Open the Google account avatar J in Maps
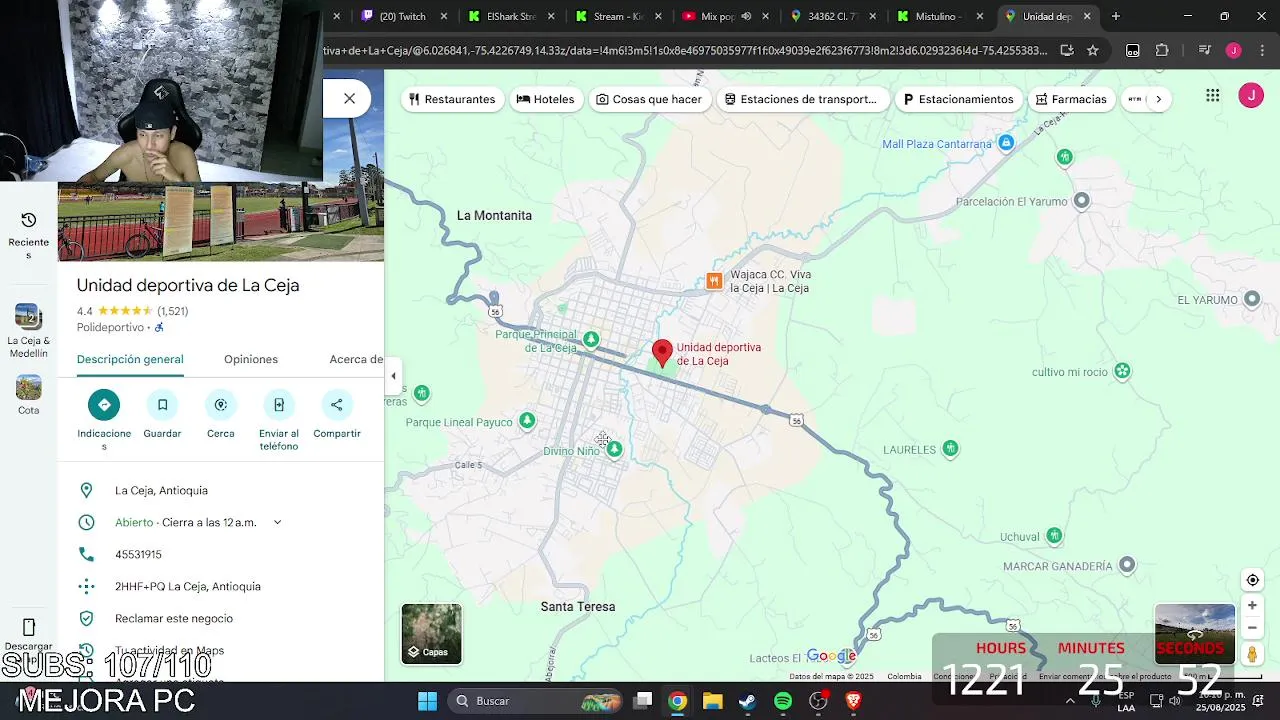Image resolution: width=1280 pixels, height=720 pixels. click(x=1251, y=95)
